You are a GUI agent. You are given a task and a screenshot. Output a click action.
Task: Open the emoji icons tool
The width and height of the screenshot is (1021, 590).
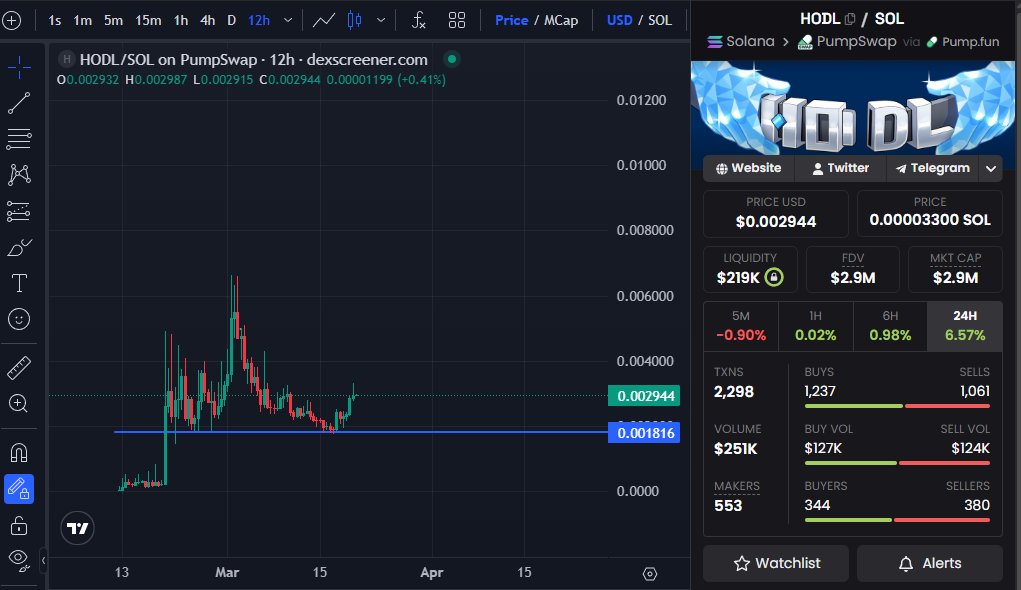(19, 319)
